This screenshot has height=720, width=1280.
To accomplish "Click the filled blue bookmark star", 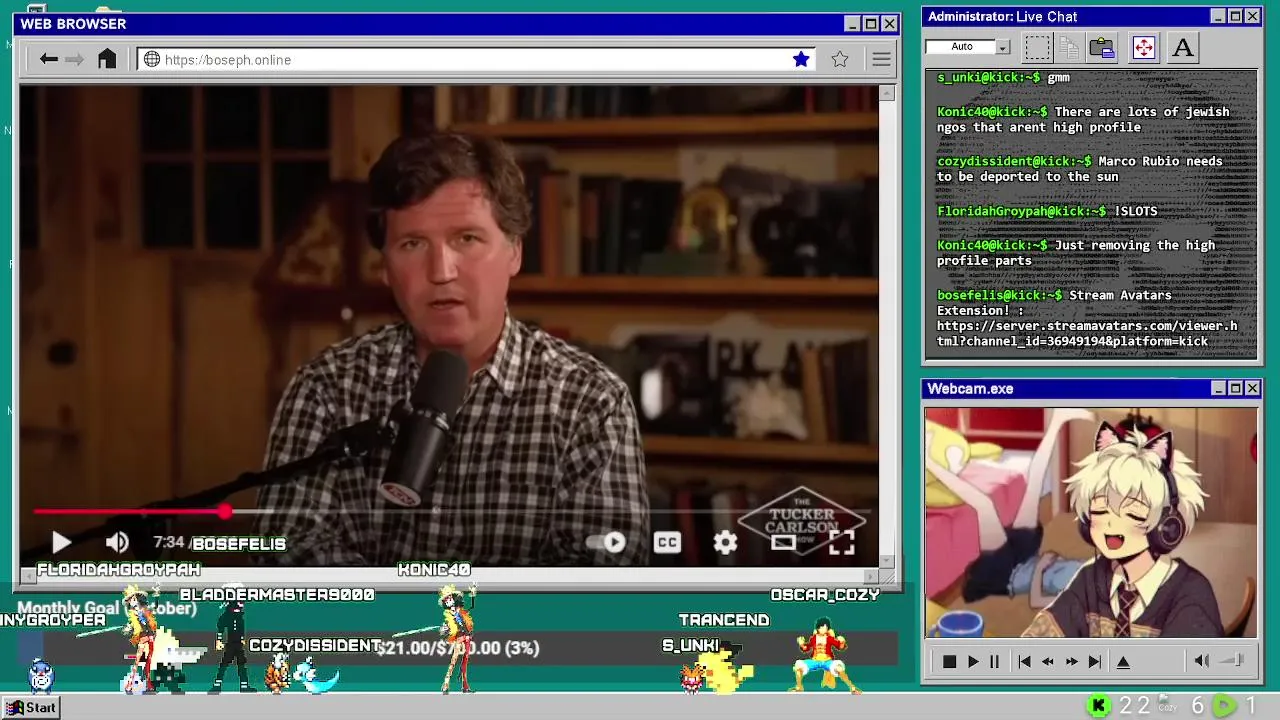I will point(801,60).
